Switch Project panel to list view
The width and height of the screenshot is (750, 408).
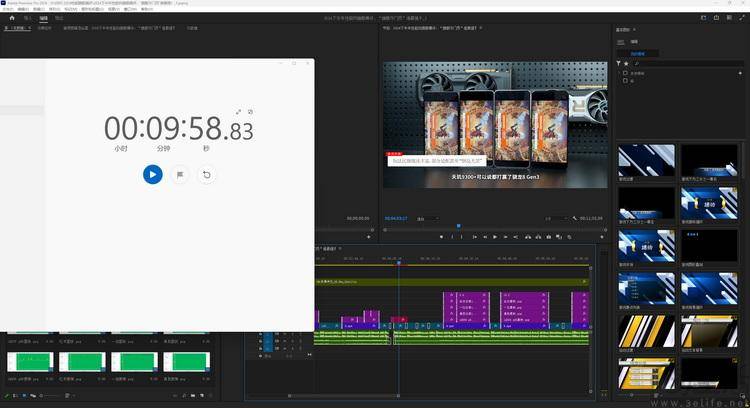click(15, 396)
